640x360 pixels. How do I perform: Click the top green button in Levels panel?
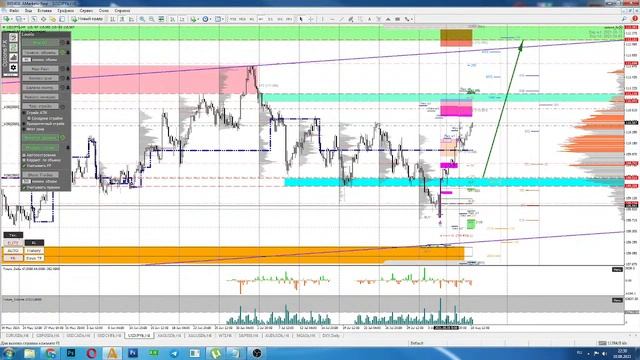coord(40,42)
